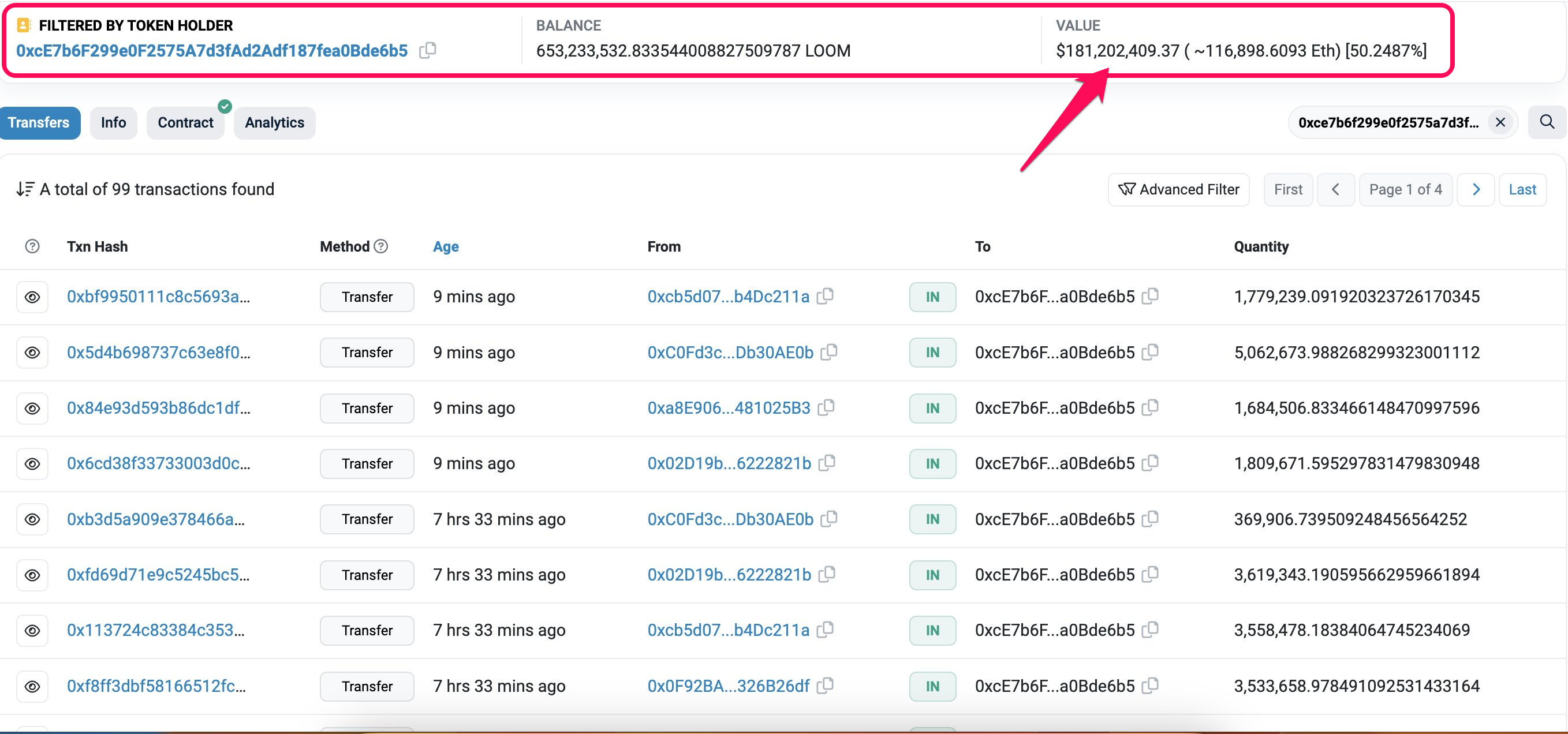Copy the token holder address at top
1568x734 pixels.
(427, 50)
